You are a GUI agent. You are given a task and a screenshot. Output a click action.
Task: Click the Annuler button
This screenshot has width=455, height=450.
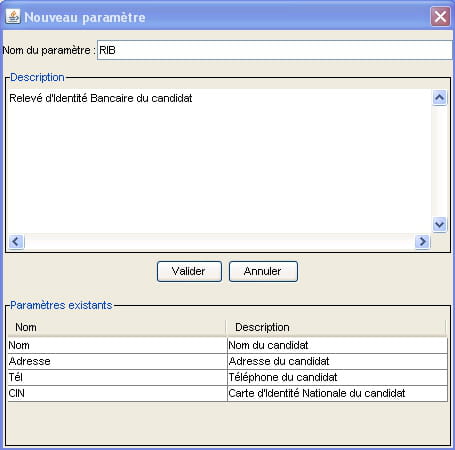pos(263,271)
